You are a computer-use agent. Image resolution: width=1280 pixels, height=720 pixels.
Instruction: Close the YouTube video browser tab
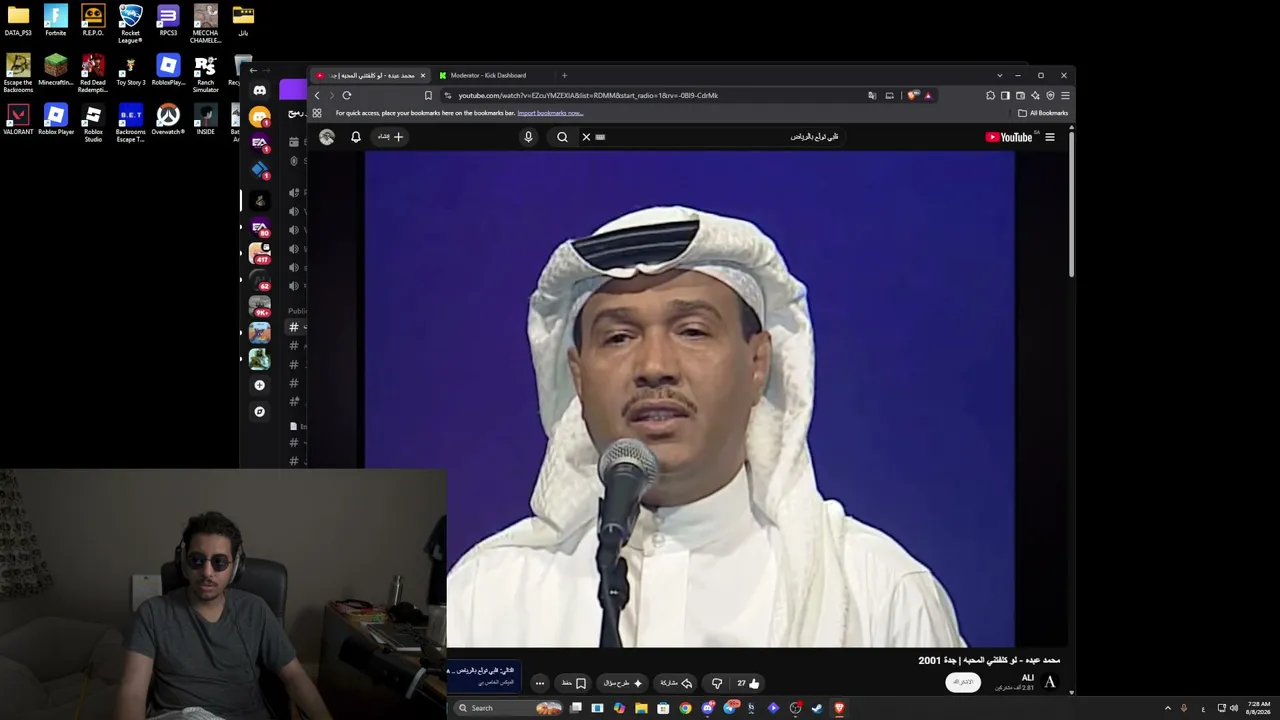tap(423, 75)
